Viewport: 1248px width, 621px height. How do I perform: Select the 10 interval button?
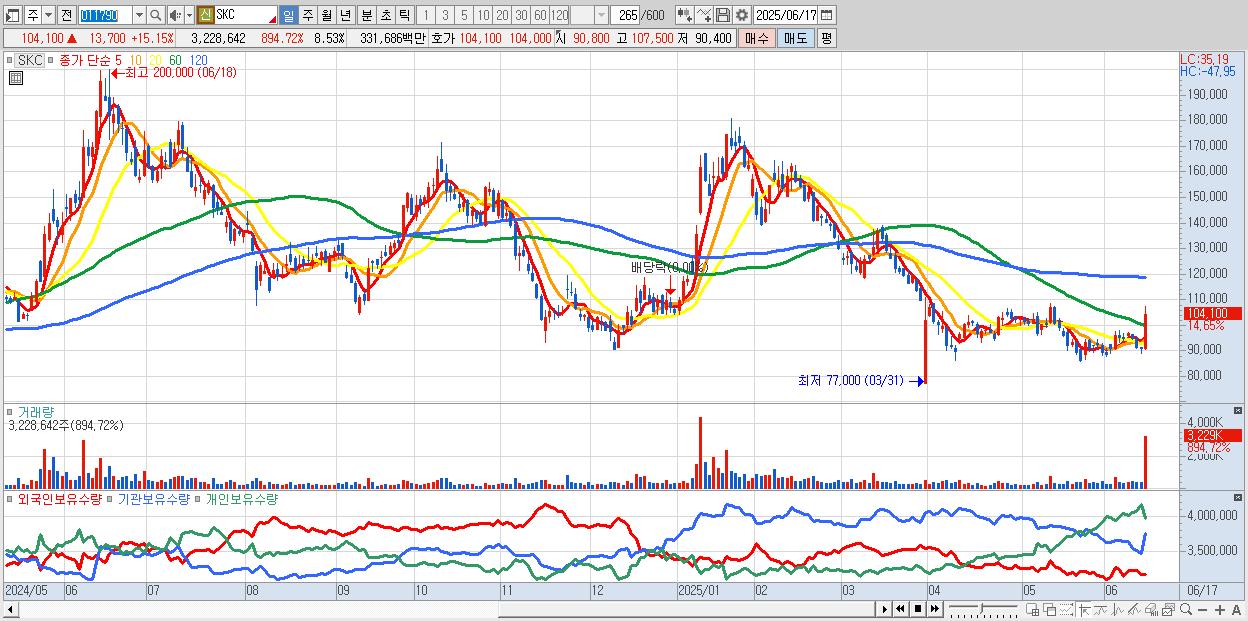pos(483,15)
